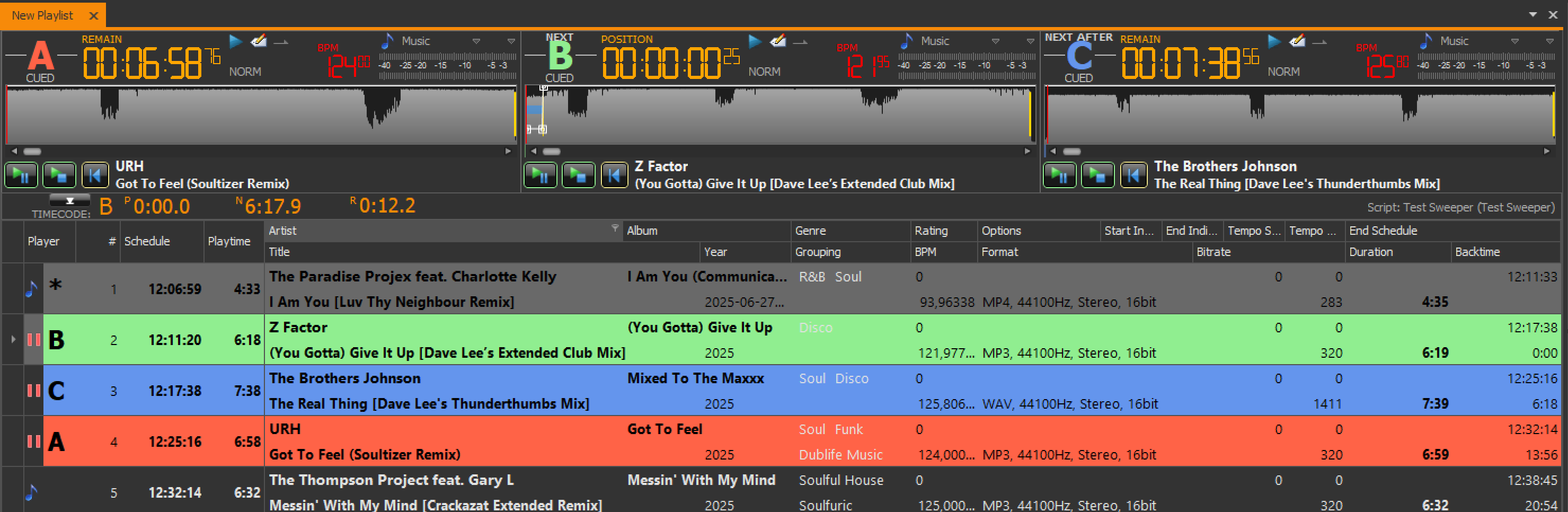
Task: Click Play/Stop button on Player B
Action: [x=578, y=176]
